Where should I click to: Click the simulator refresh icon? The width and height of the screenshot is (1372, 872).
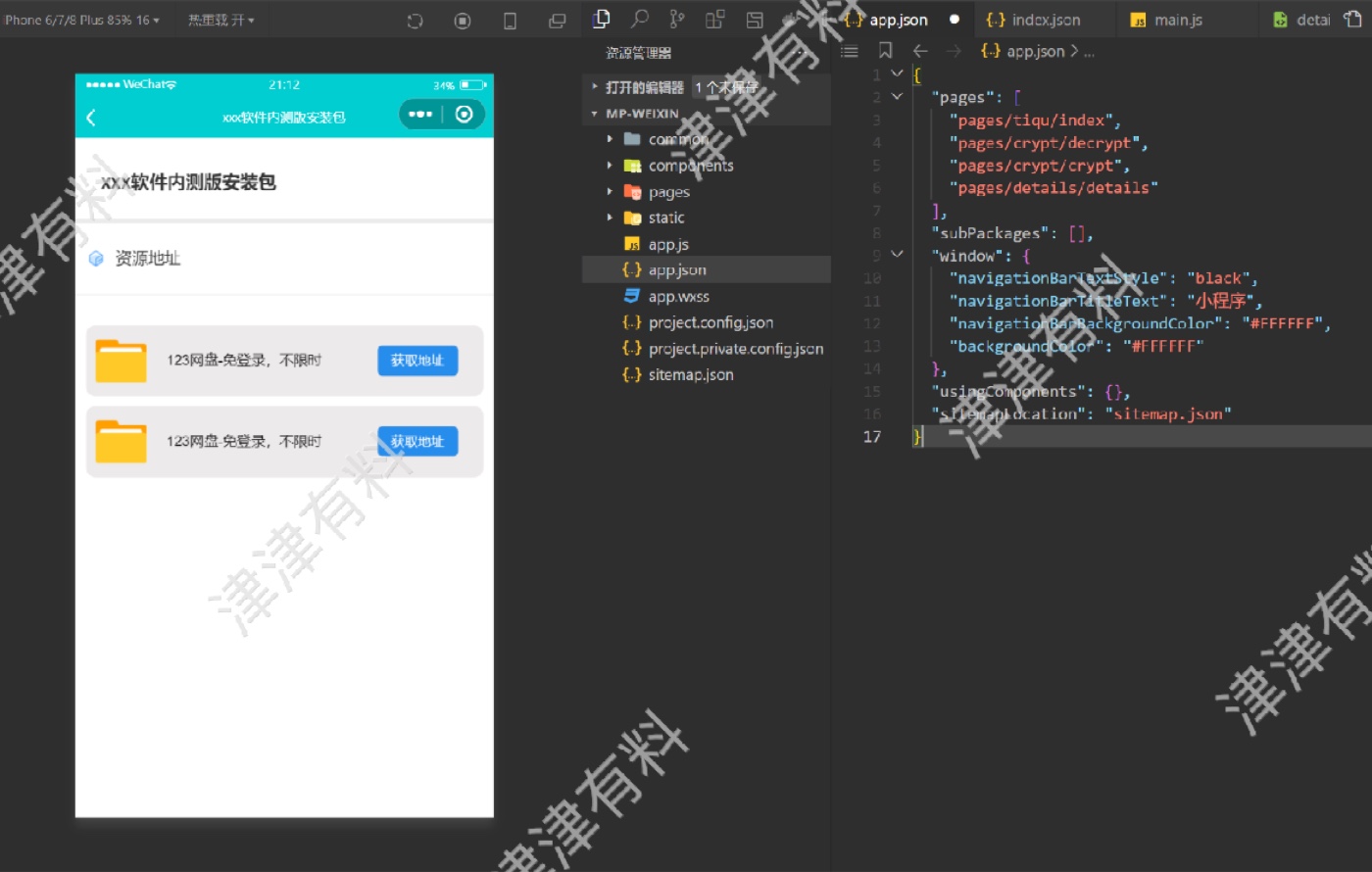tap(415, 21)
